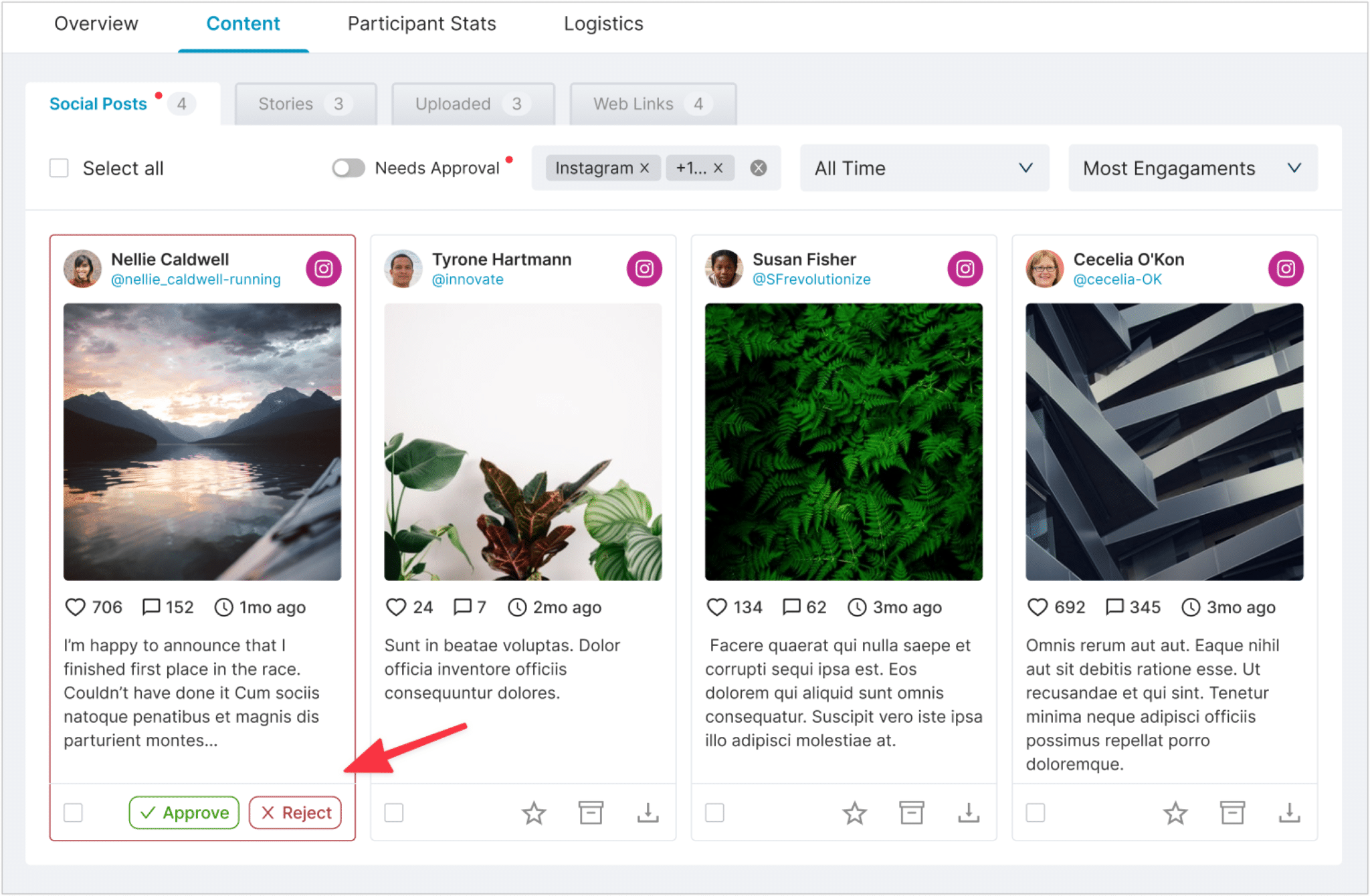Star Cecelia O'Kon's post
Image resolution: width=1370 pixels, height=896 pixels.
click(x=1175, y=813)
